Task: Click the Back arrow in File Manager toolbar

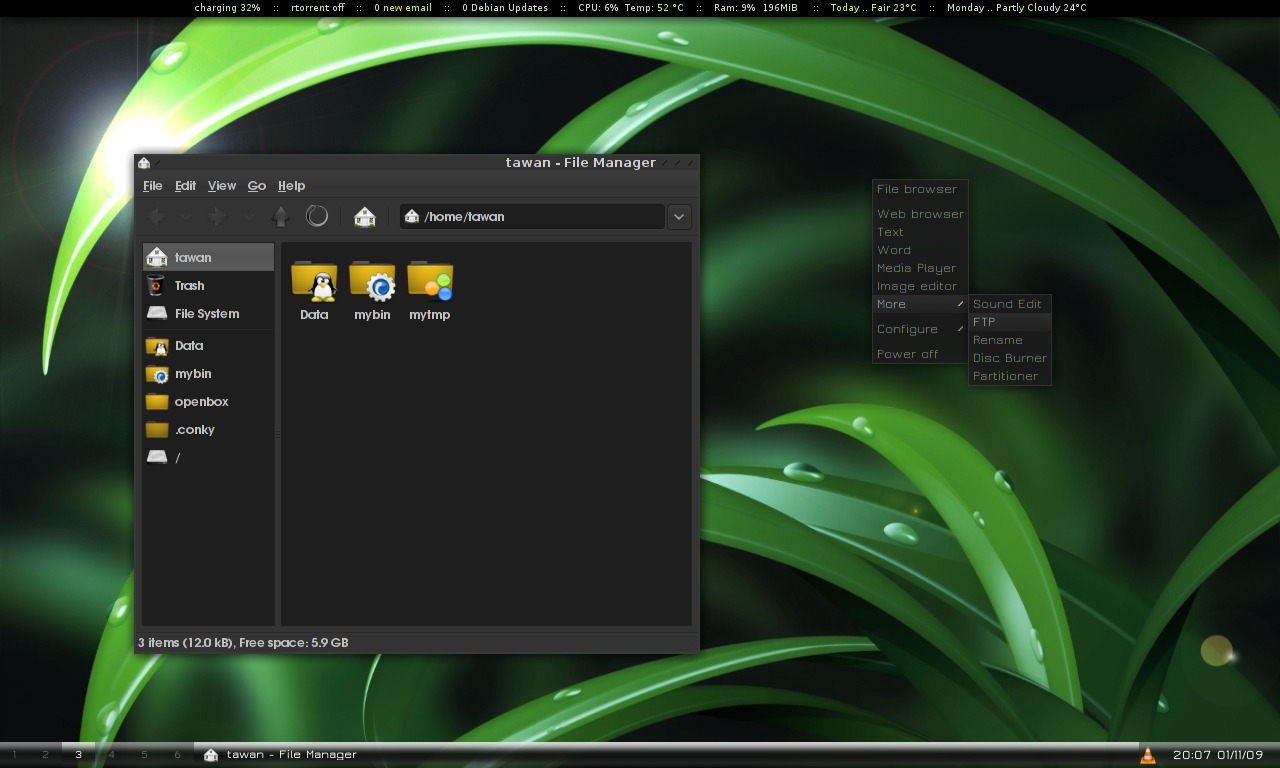Action: point(156,216)
